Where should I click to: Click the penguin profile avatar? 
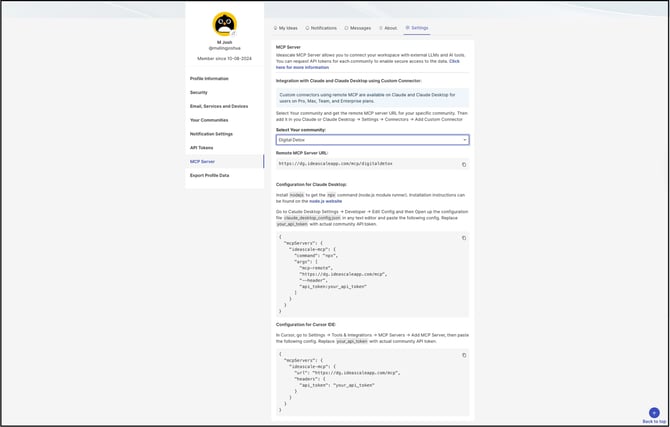224,24
